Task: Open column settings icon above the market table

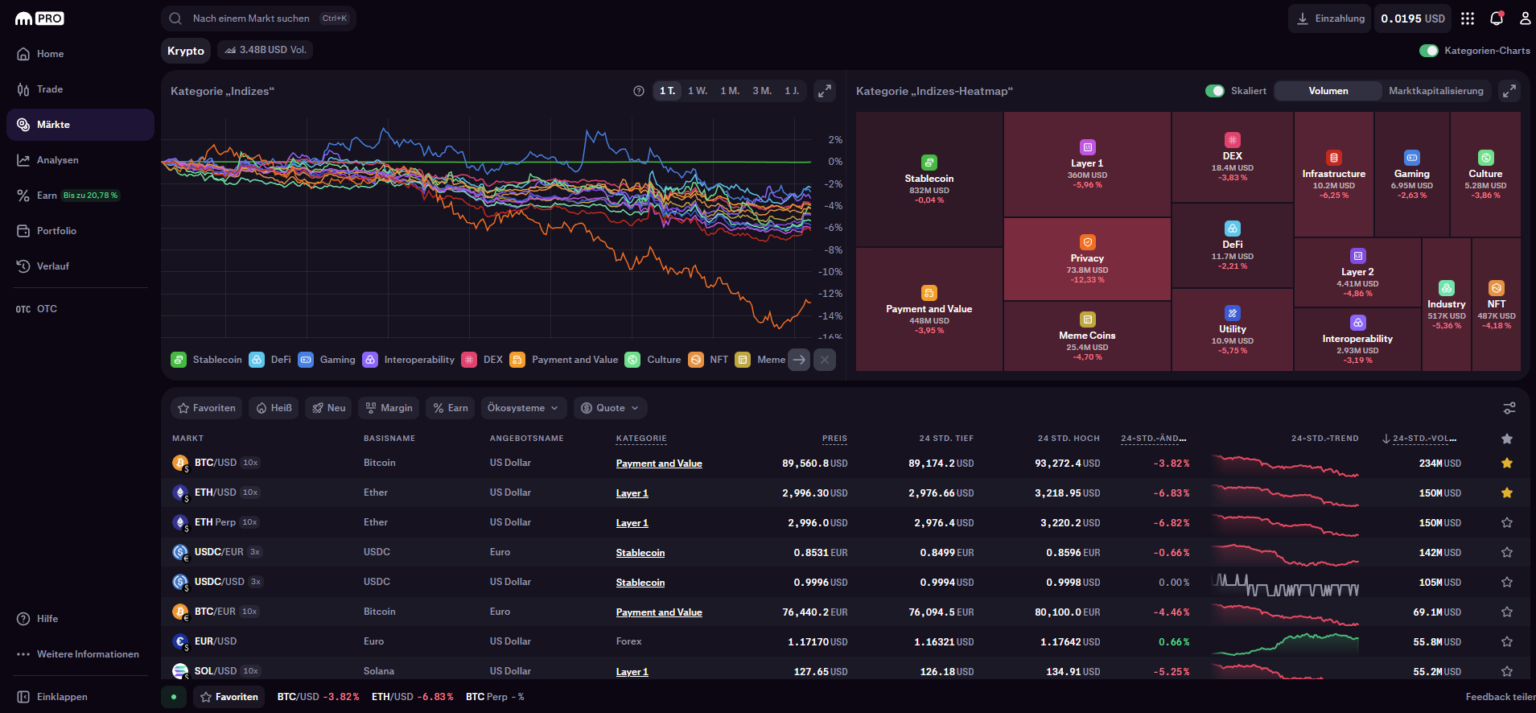Action: click(x=1509, y=407)
